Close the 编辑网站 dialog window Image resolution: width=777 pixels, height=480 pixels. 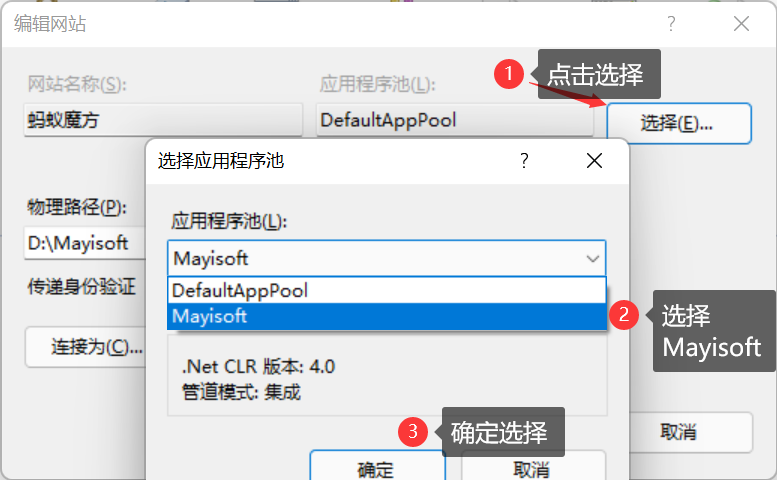[741, 23]
